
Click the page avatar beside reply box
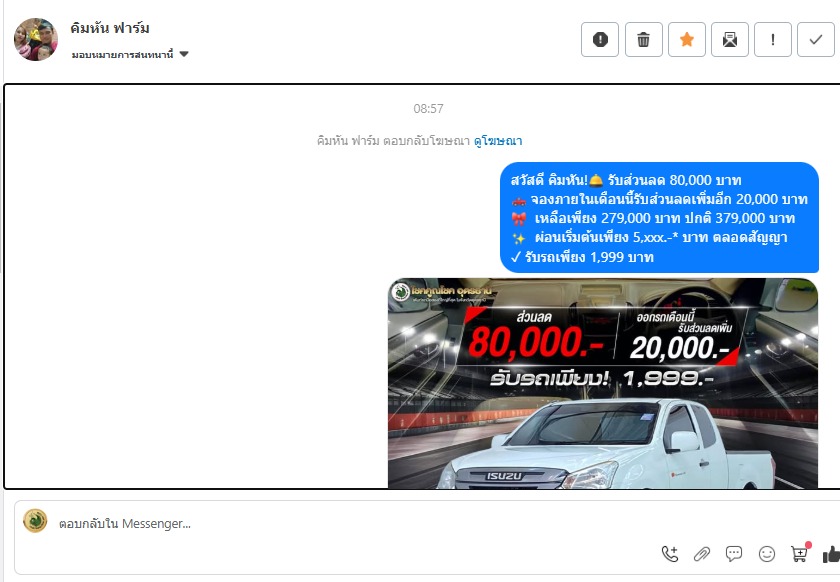pyautogui.click(x=35, y=521)
